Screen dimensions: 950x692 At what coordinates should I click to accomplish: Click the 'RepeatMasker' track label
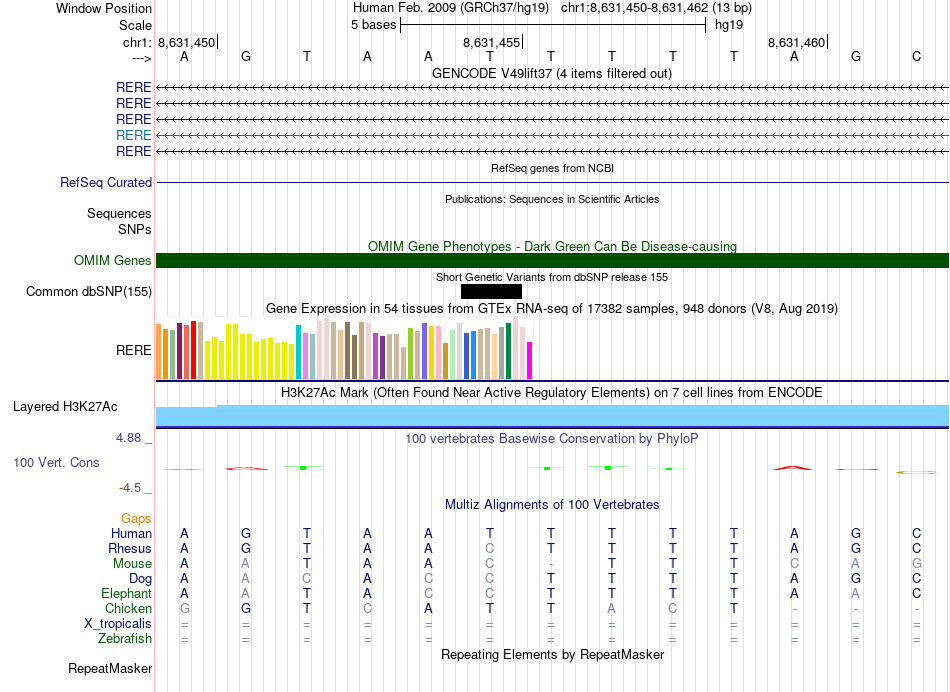(110, 668)
